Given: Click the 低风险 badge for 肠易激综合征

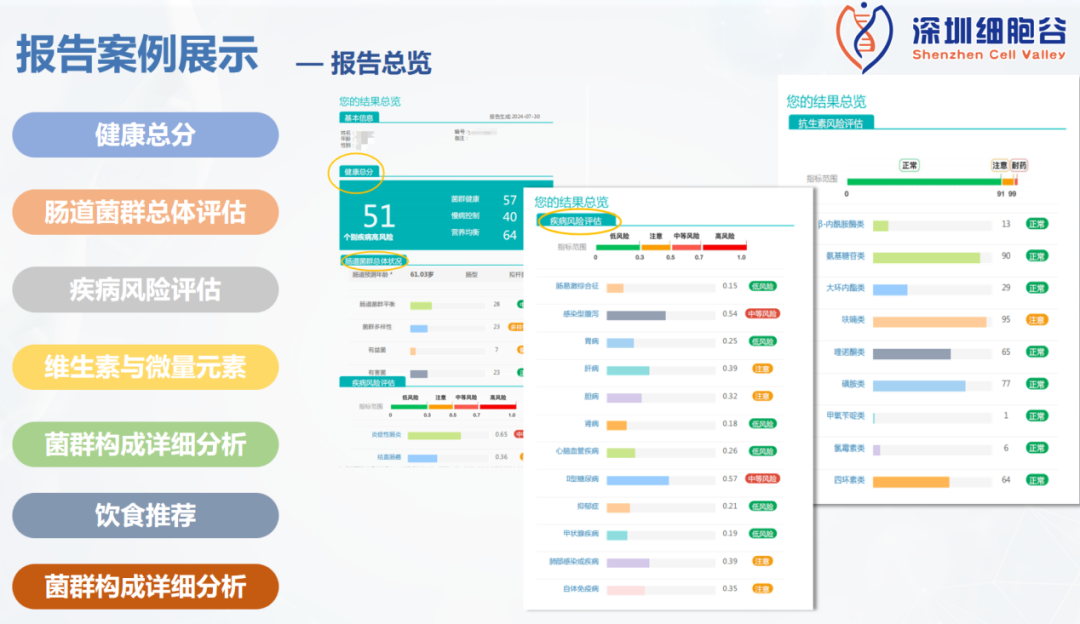Looking at the screenshot, I should [x=763, y=286].
